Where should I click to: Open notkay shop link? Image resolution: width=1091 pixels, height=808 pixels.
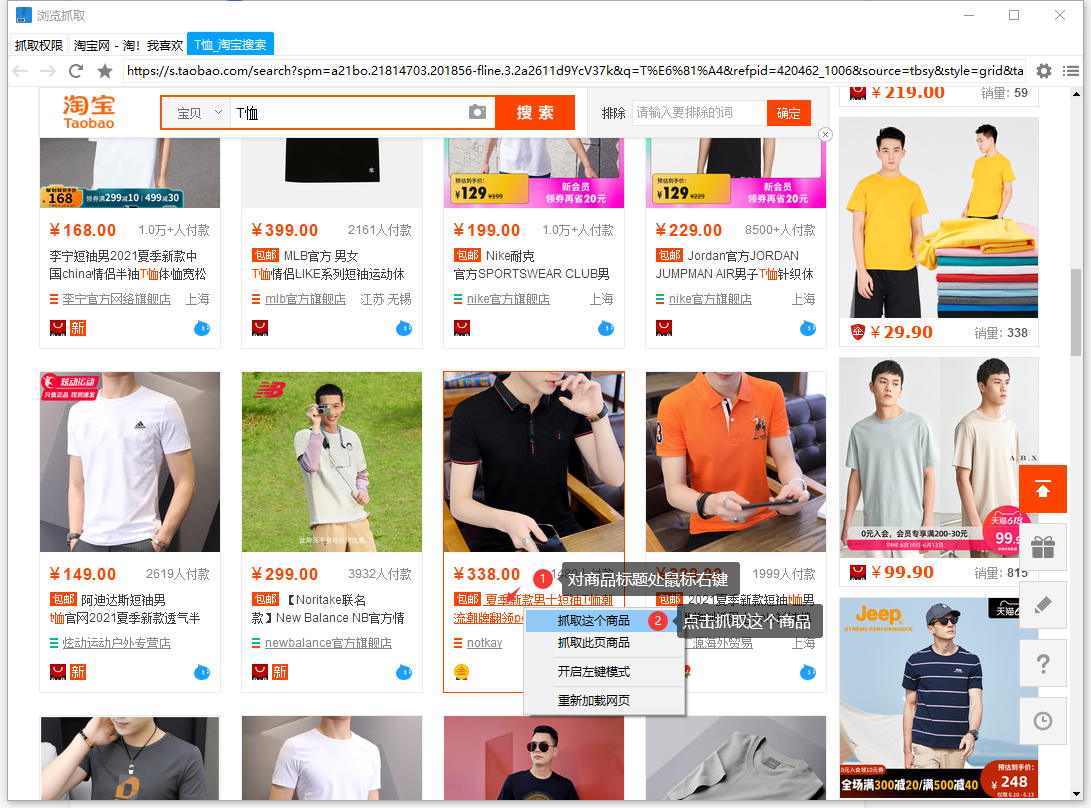pyautogui.click(x=484, y=643)
